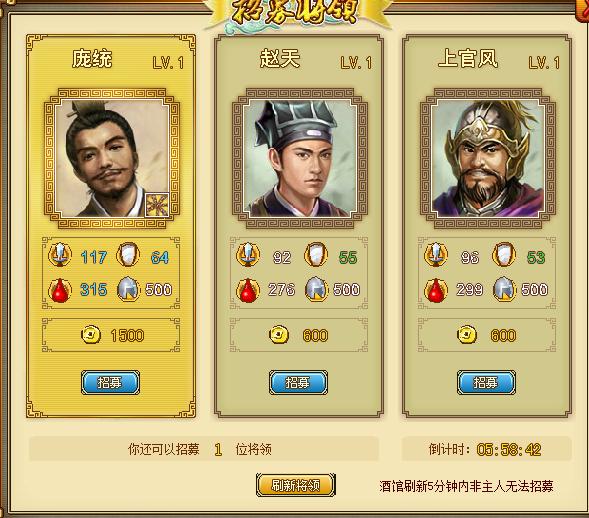The width and height of the screenshot is (589, 518).
Task: Click the 600 gold price on 赵天's card
Action: [315, 335]
